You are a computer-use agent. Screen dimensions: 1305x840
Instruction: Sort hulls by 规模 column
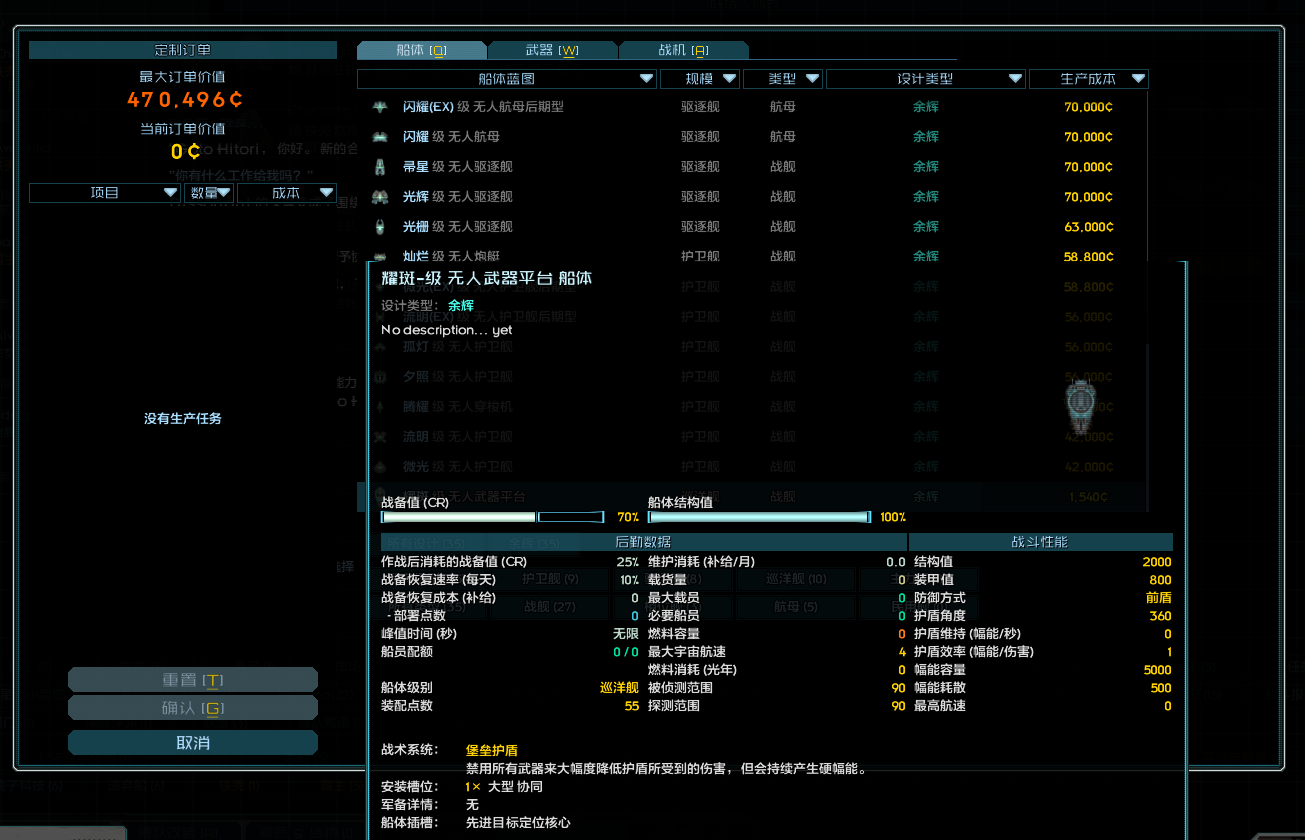pos(699,79)
